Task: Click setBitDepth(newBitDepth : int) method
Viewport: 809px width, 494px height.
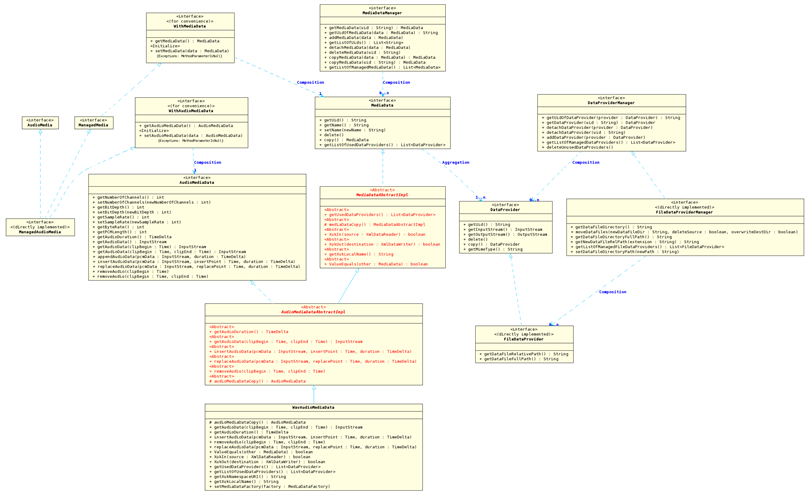Action: pos(132,212)
